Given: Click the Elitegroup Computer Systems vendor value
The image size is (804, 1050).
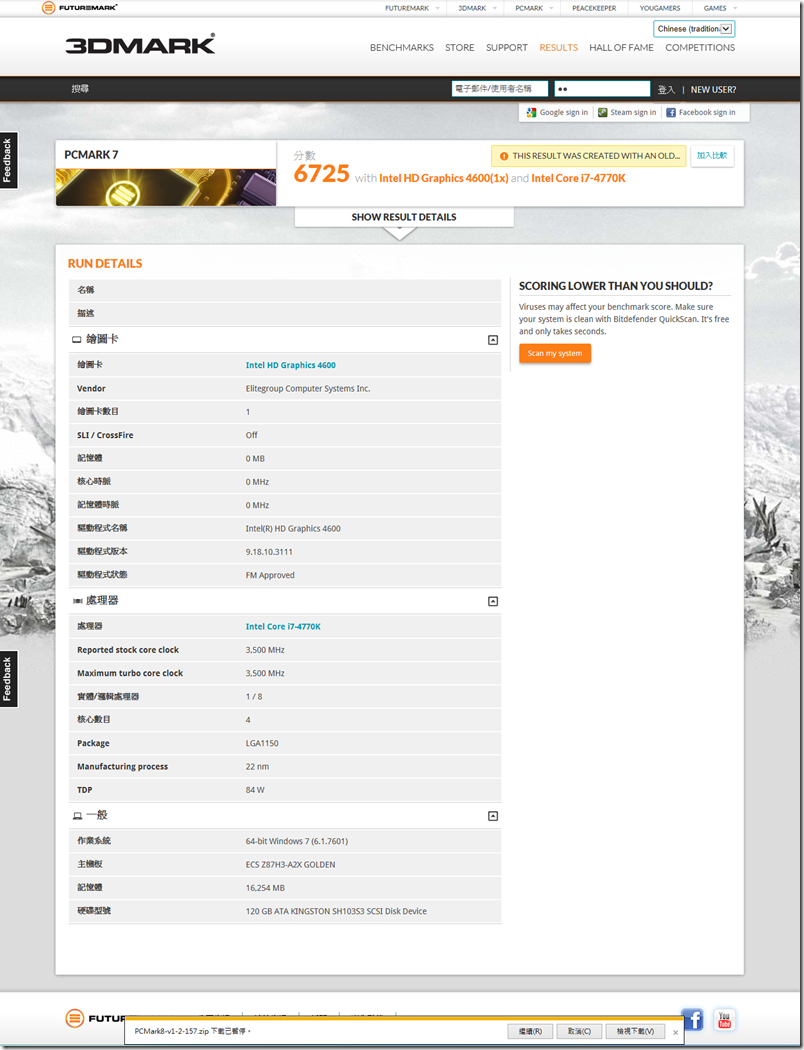Looking at the screenshot, I should coord(308,388).
